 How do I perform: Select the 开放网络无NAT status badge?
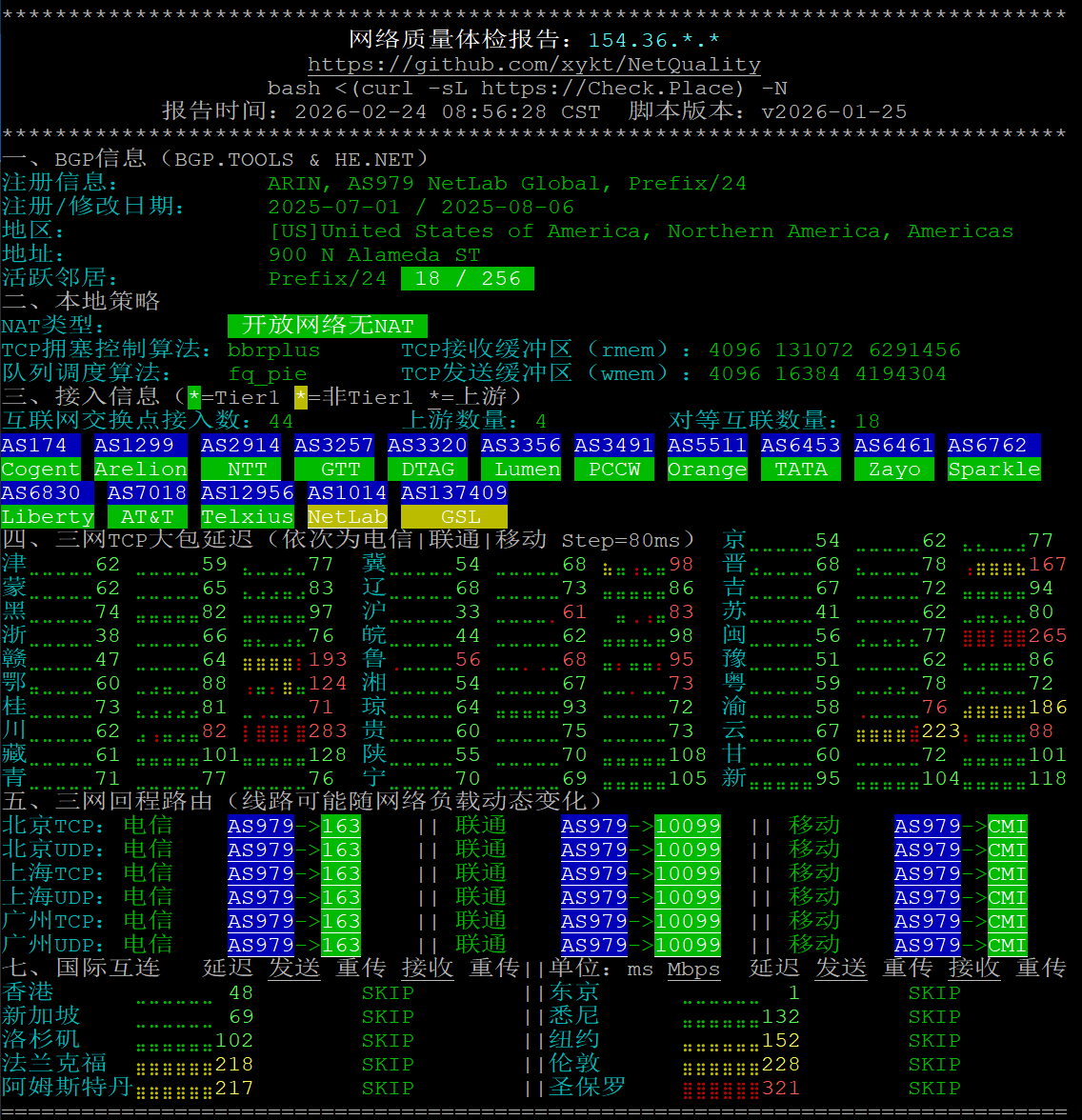click(328, 326)
